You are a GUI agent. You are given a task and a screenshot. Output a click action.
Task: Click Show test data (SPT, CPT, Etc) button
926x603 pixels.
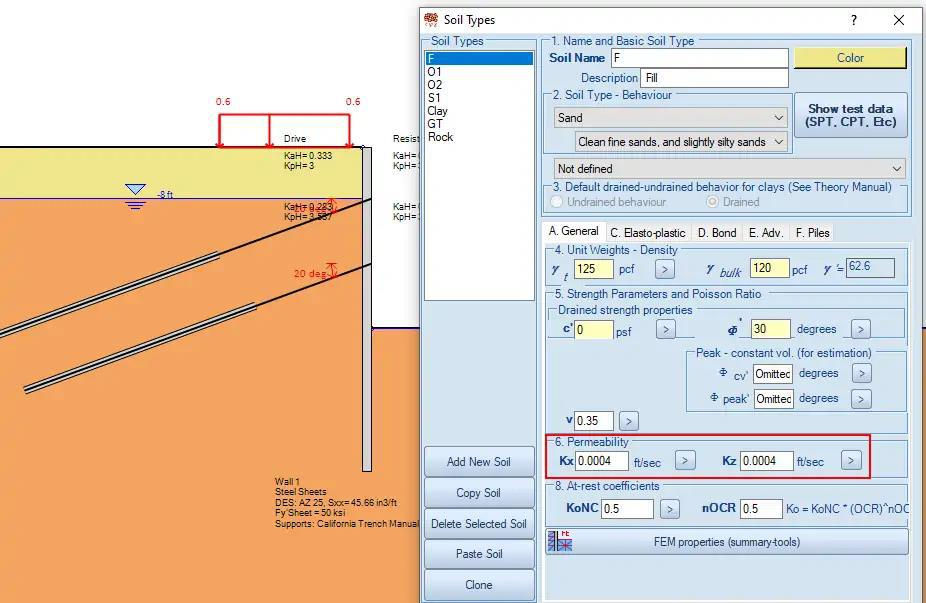850,115
